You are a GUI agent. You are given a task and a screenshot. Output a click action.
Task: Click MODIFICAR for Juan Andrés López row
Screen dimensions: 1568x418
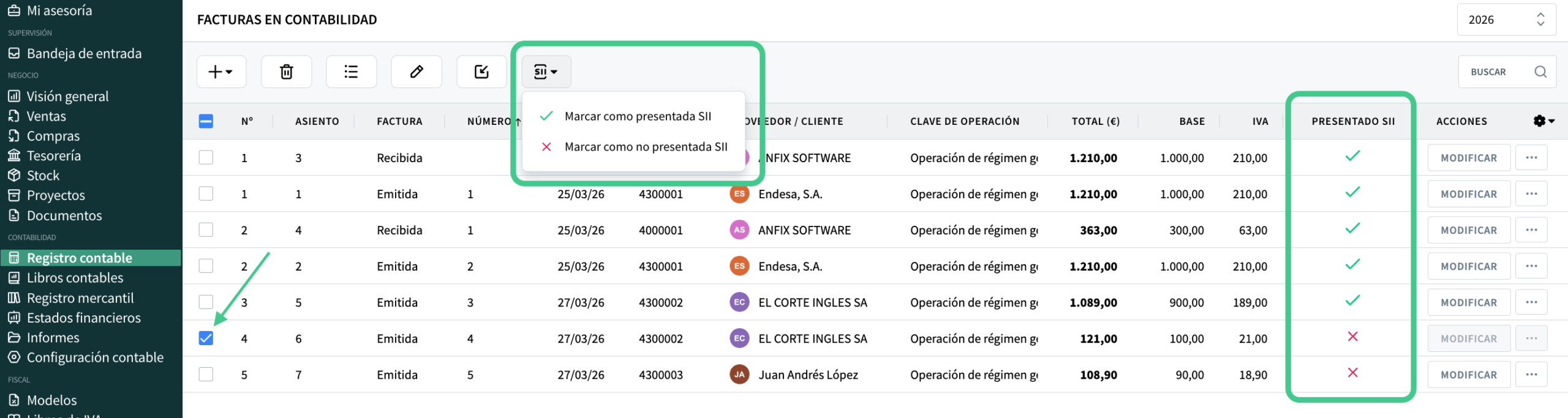tap(1468, 375)
